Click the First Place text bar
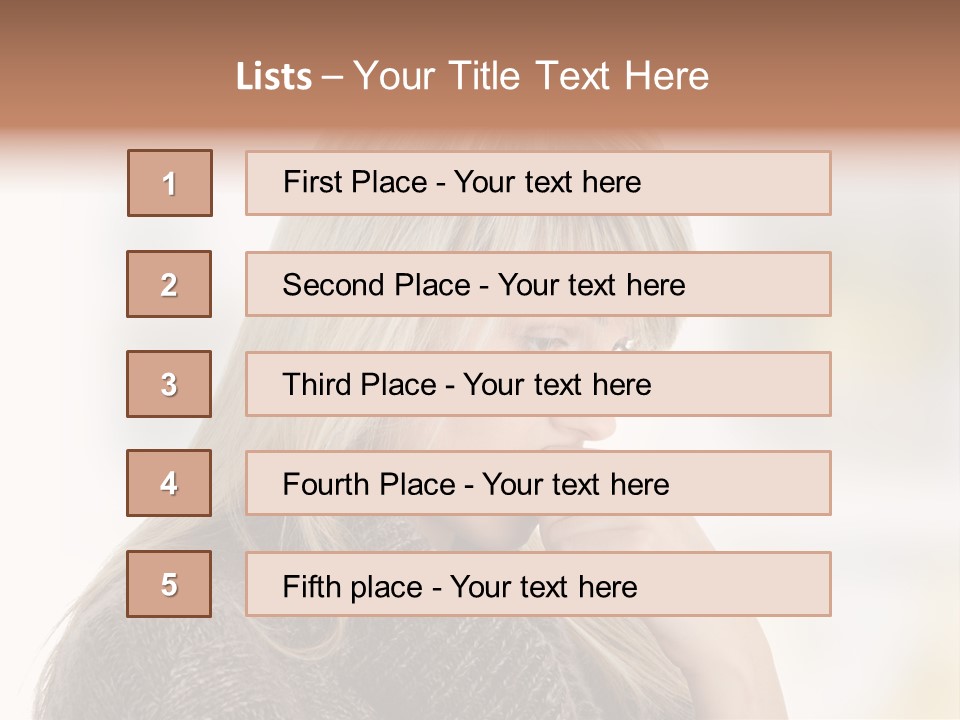 click(x=538, y=183)
